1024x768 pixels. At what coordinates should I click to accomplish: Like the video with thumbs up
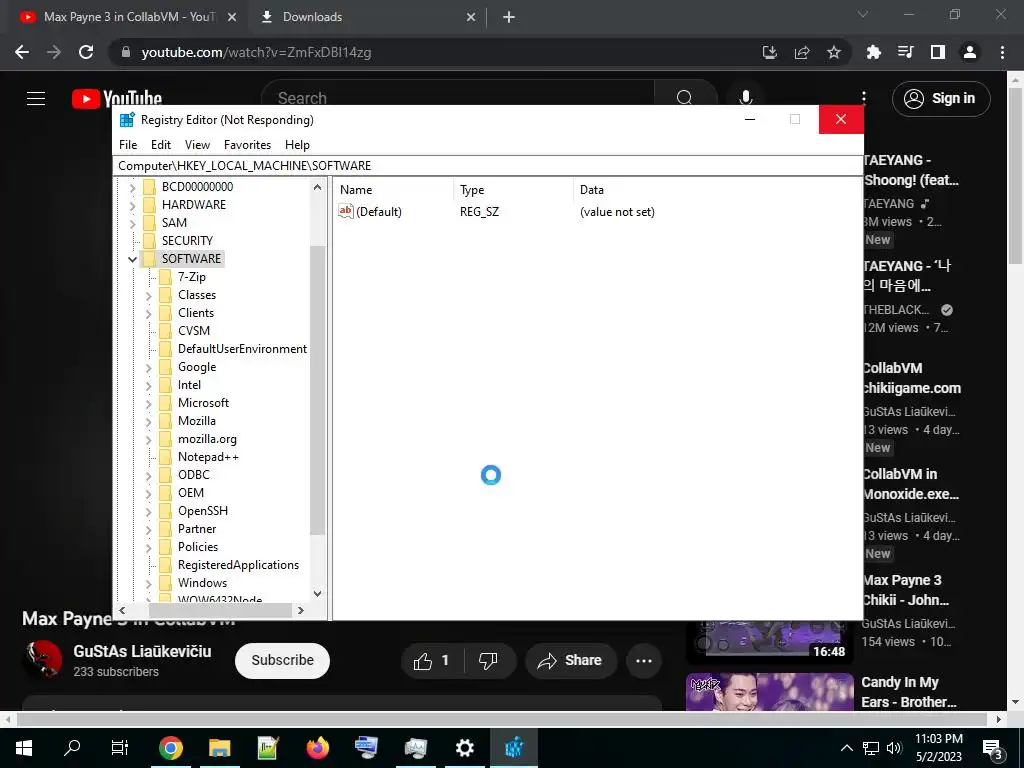point(432,661)
